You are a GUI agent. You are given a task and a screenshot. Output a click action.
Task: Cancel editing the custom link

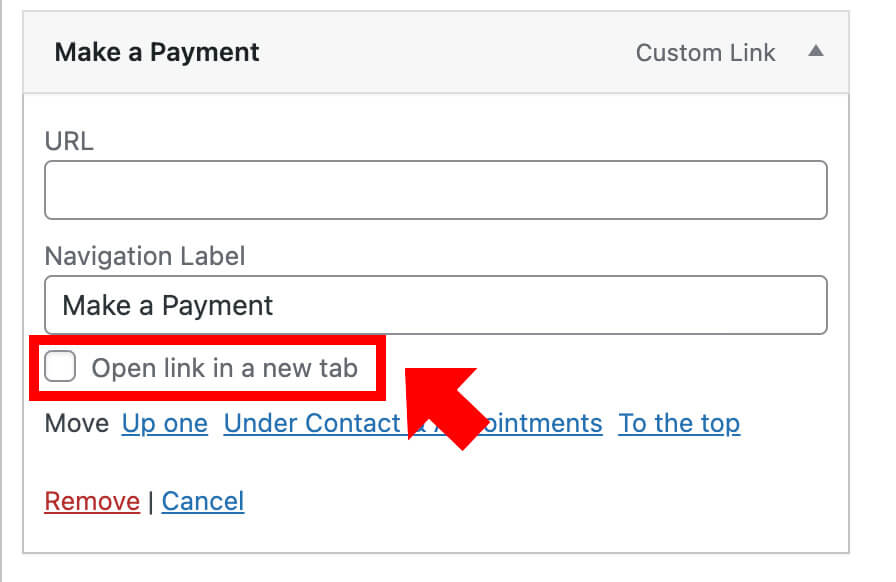pyautogui.click(x=203, y=501)
